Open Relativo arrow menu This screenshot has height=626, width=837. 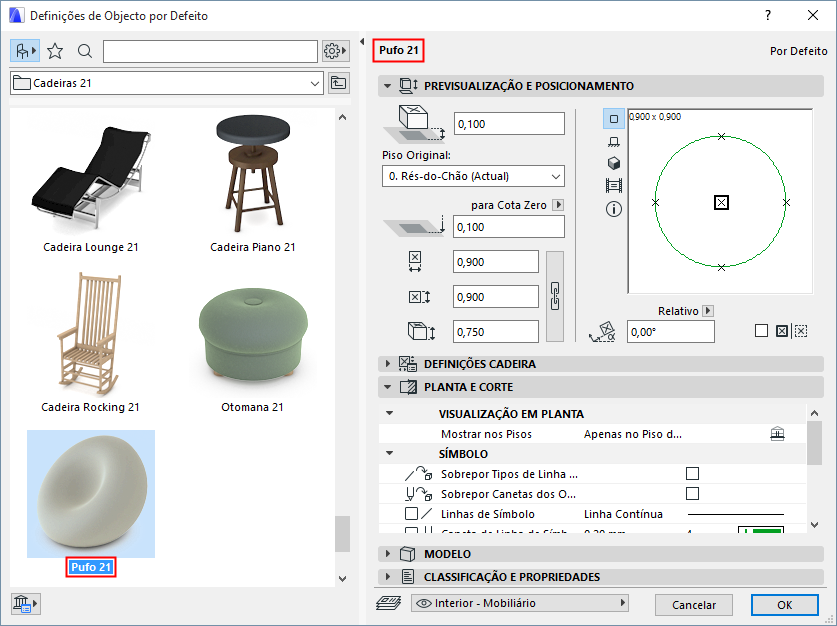click(x=708, y=311)
